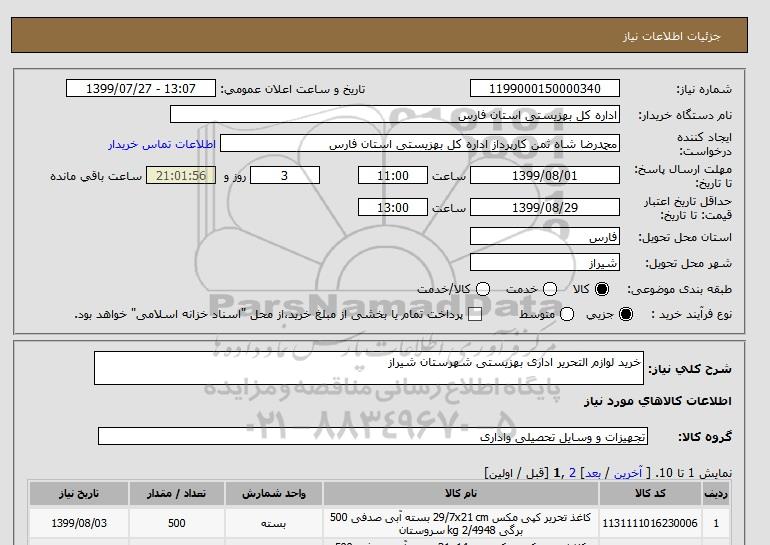770x545 pixels.
Task: Click the price validity date 1399/08/29 field
Action: coord(545,207)
